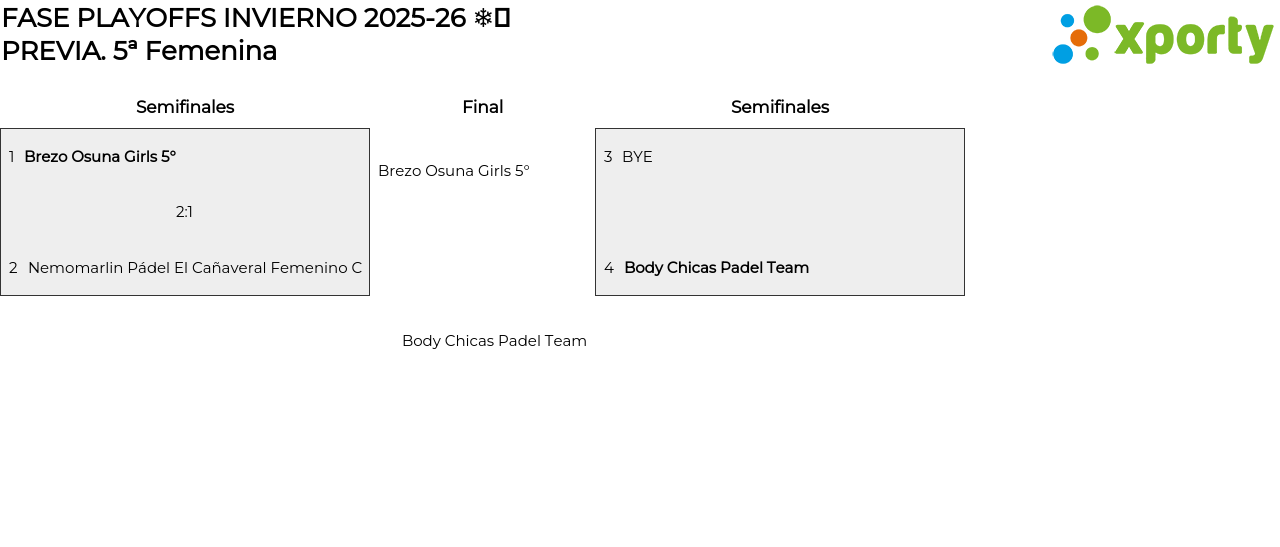The image size is (1280, 547).
Task: Click the green xporty wordmark
Action: 1193,39
